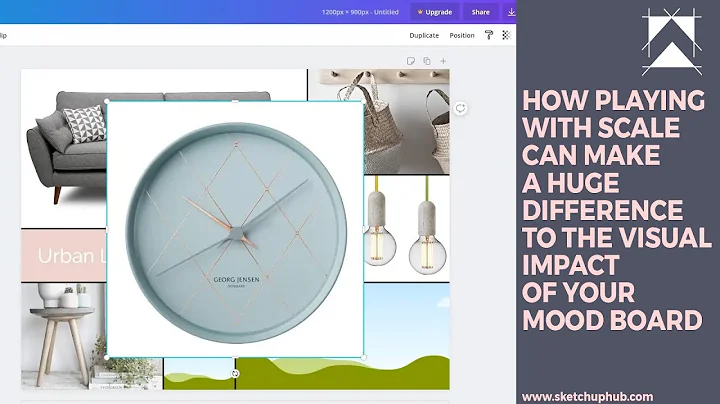Open the transparency checkerboard icon
Image resolution: width=720 pixels, height=404 pixels.
click(506, 35)
